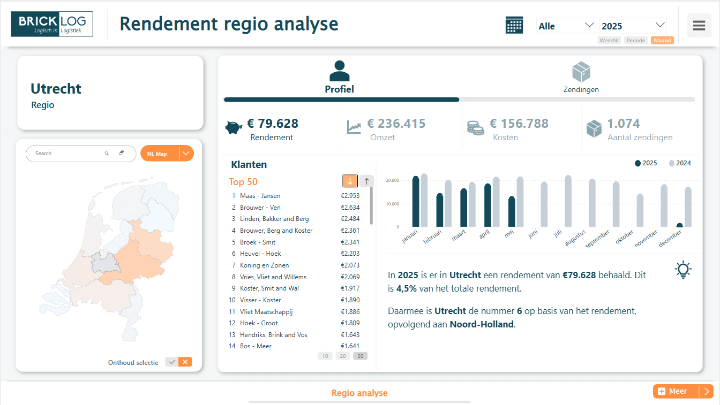Click the piggy bank Rendement icon
This screenshot has height=405, width=720.
235,127
